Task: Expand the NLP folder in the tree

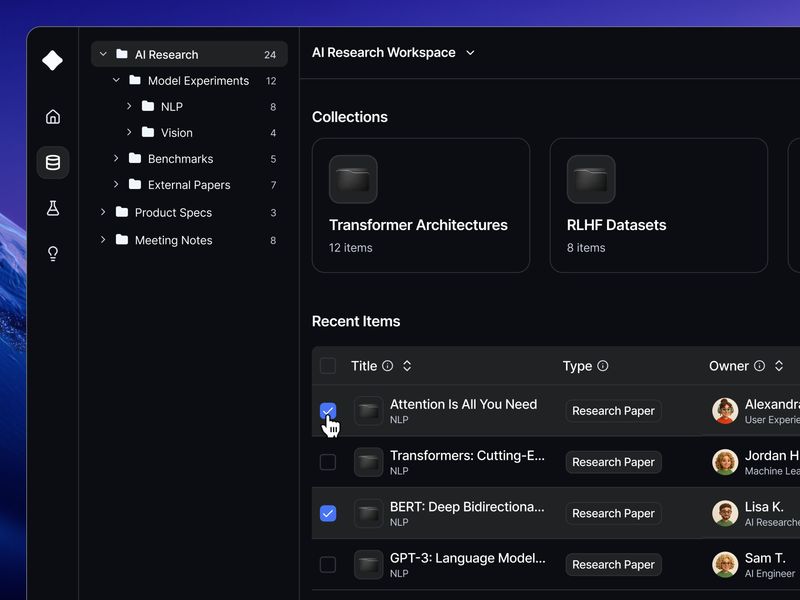Action: (128, 106)
